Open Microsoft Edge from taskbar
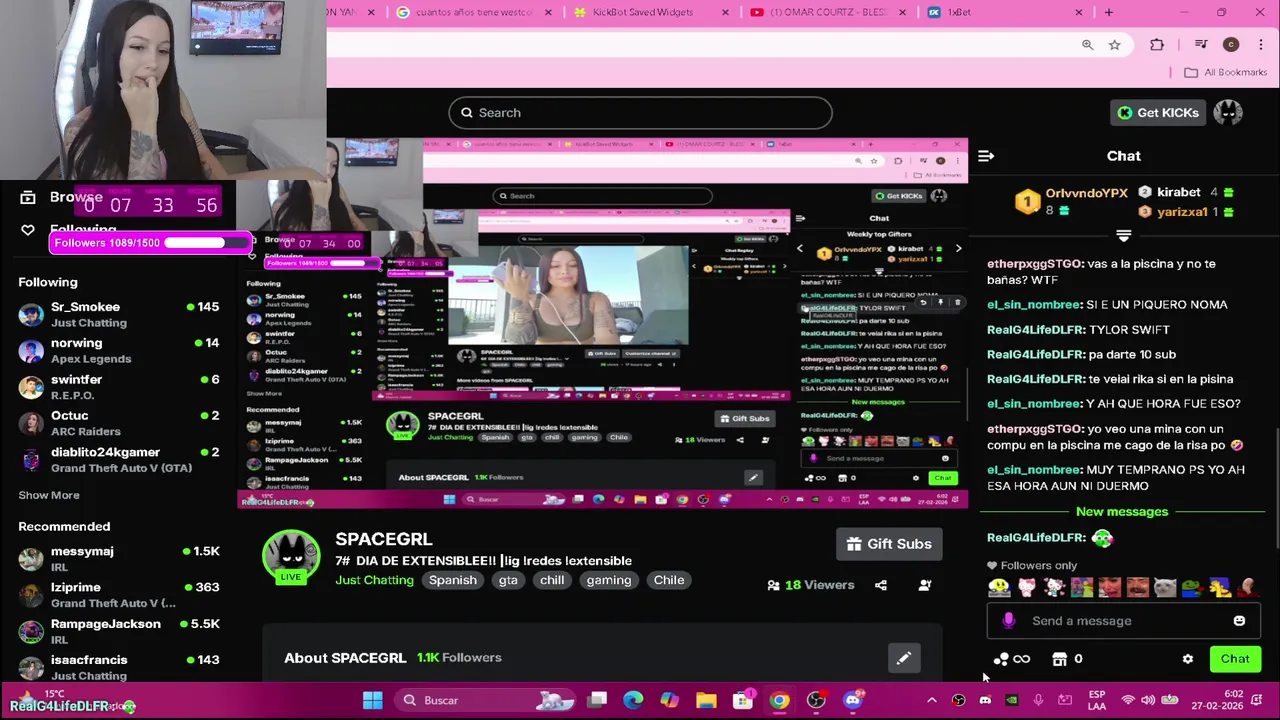The height and width of the screenshot is (720, 1280). (633, 700)
